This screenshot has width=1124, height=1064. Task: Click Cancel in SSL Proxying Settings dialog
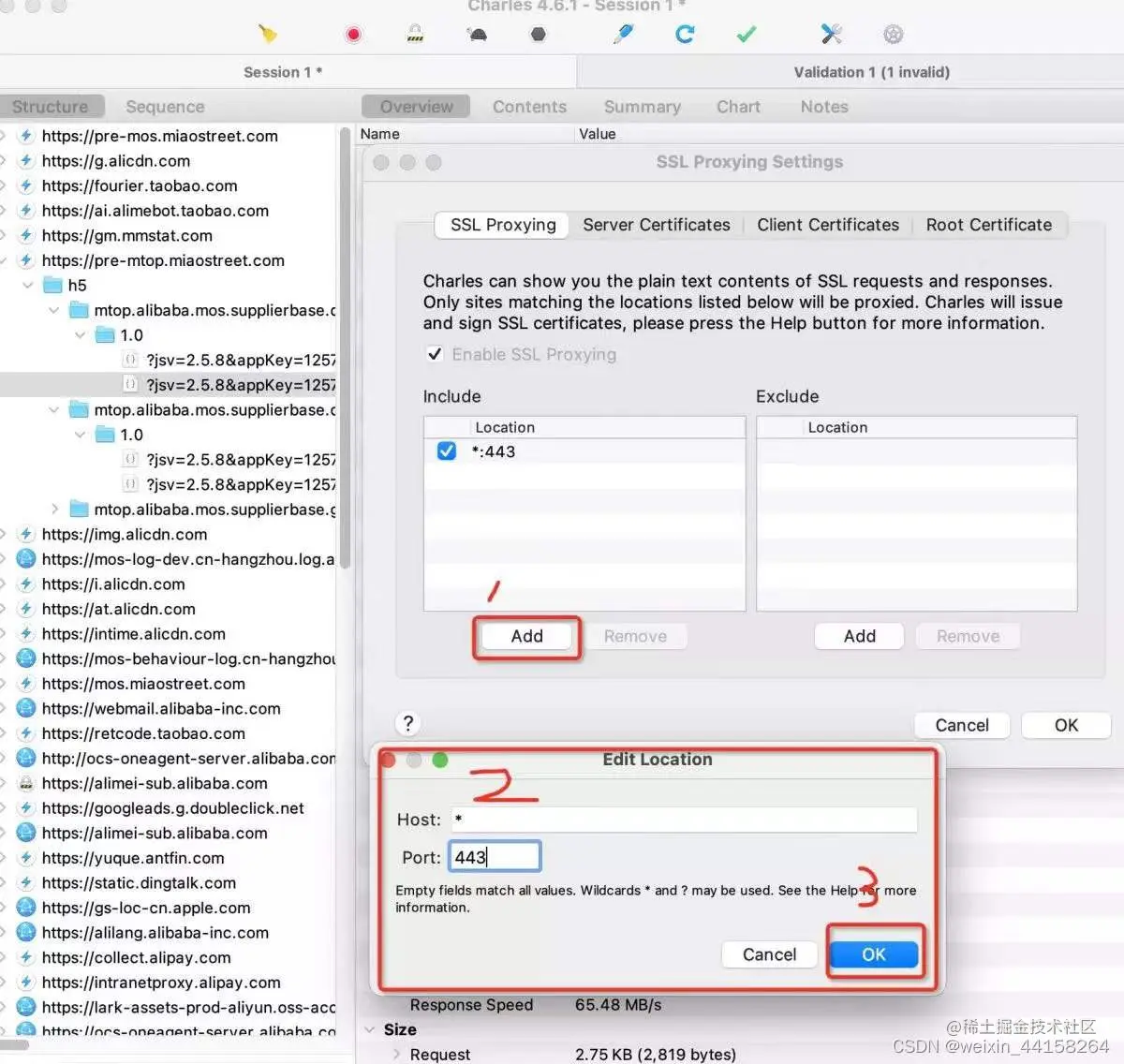[x=962, y=725]
